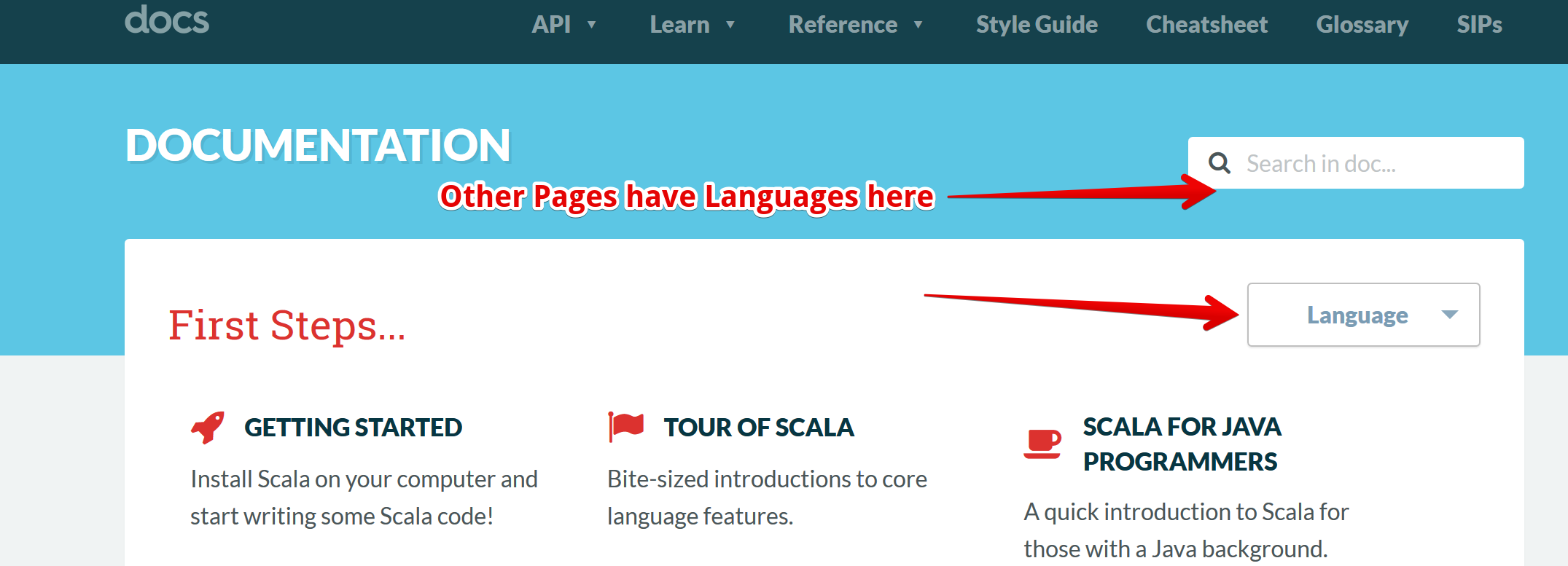Click the coffee cup icon

click(1042, 444)
